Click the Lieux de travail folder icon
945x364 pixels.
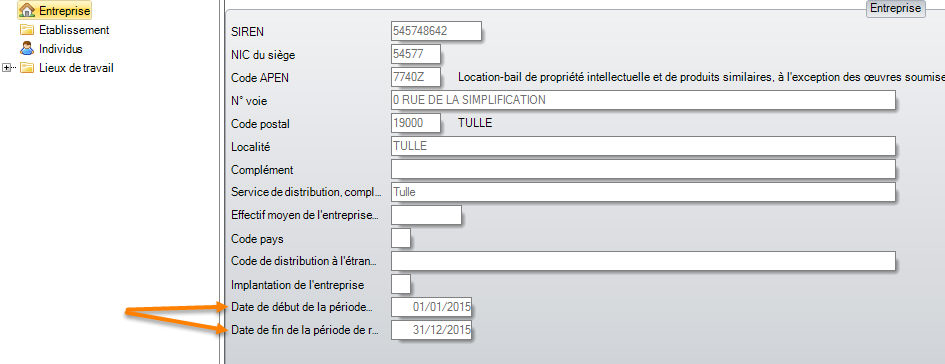27,67
